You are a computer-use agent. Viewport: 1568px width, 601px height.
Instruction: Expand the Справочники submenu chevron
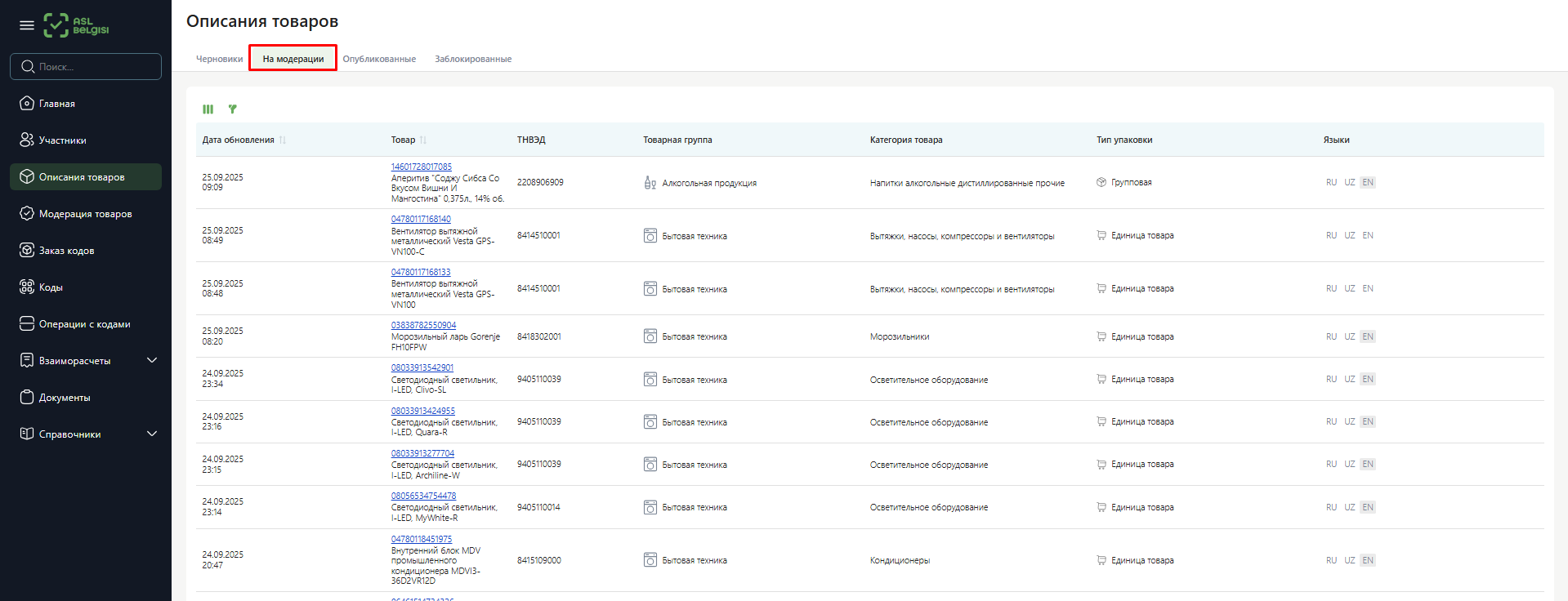(152, 434)
